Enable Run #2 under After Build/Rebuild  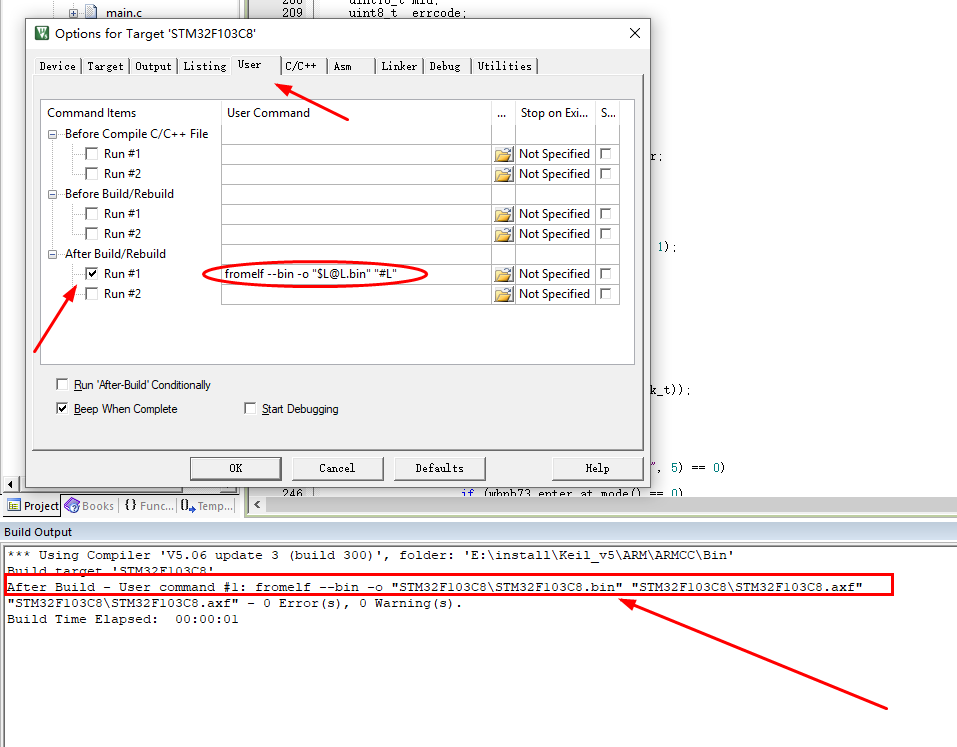pyautogui.click(x=92, y=294)
